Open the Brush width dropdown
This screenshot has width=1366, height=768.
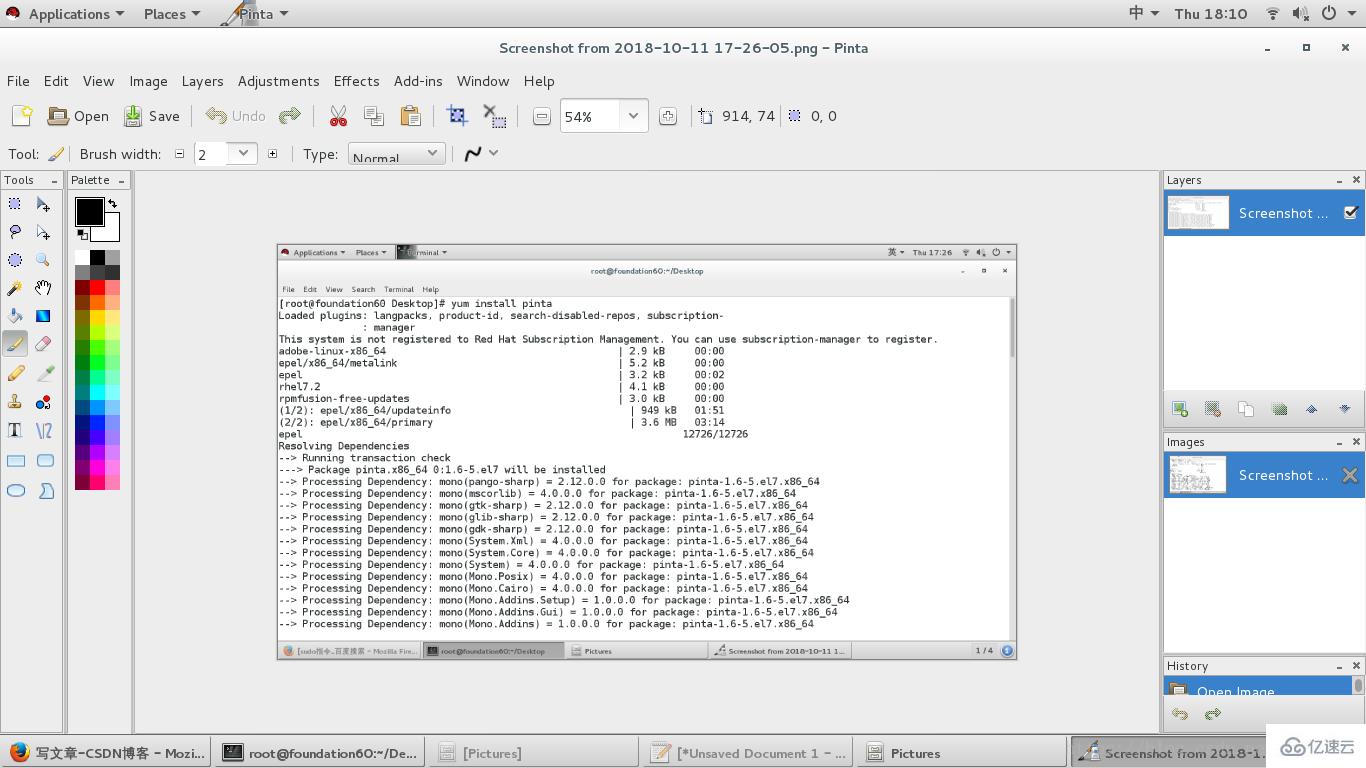point(243,153)
